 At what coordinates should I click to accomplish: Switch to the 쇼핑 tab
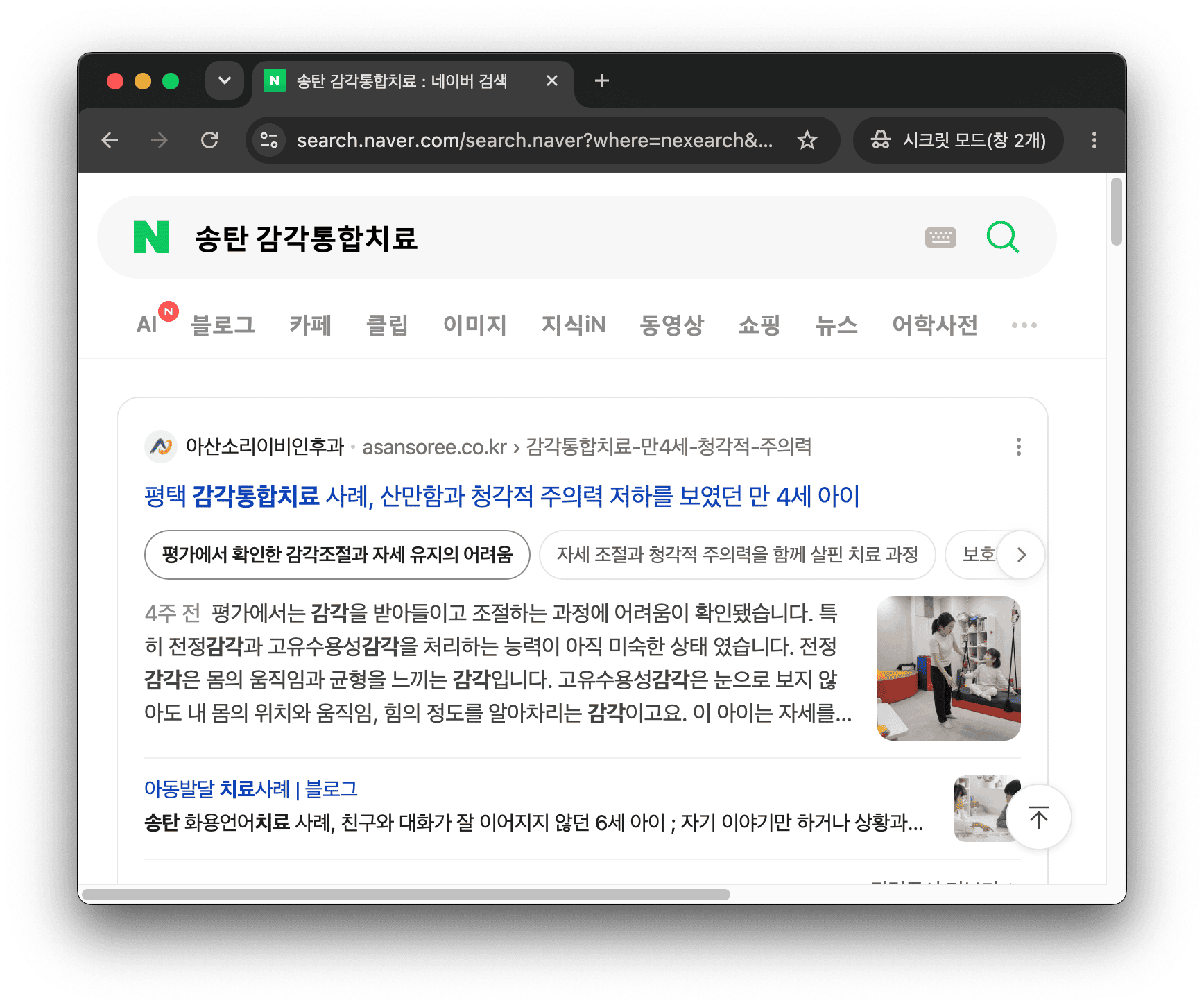pyautogui.click(x=759, y=325)
